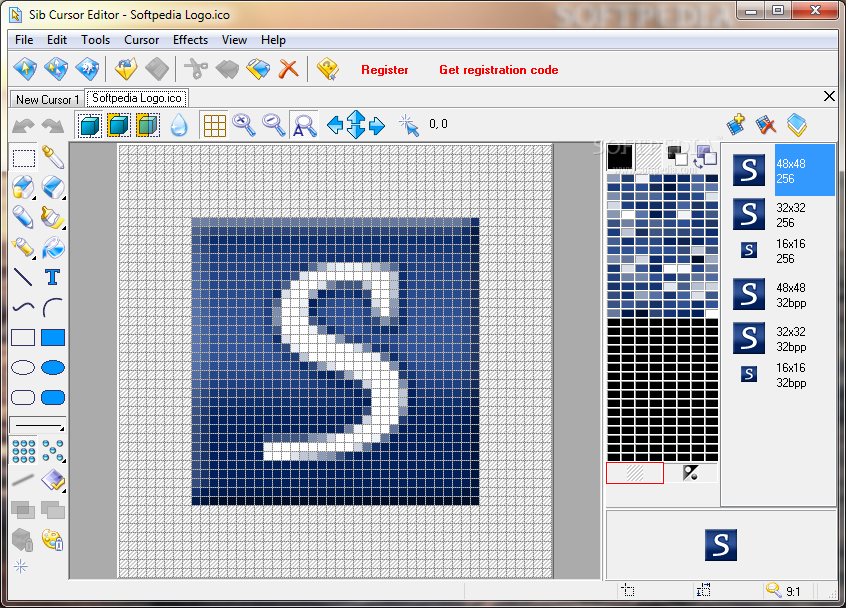Switch to the Softpedia Logo.ico tab
The width and height of the screenshot is (846, 608).
tap(137, 98)
